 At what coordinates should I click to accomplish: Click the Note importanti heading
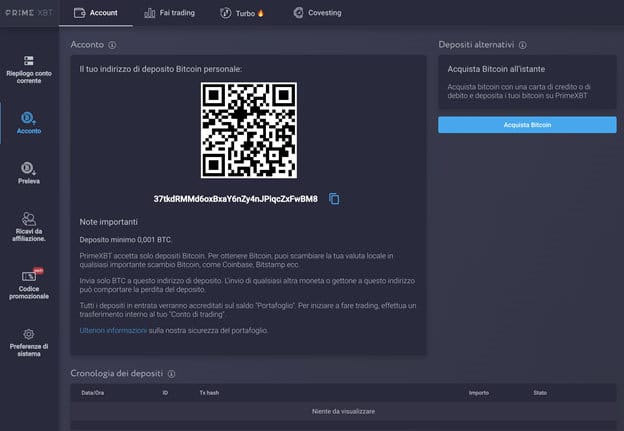(109, 222)
